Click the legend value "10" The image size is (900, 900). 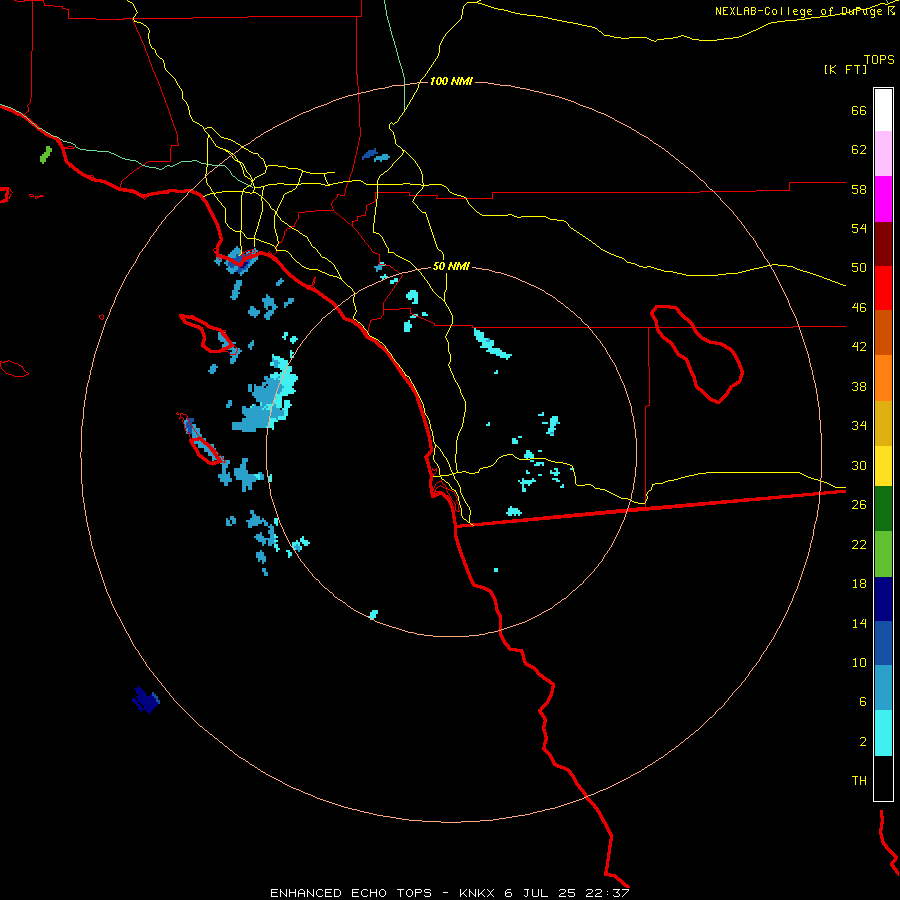tap(859, 662)
